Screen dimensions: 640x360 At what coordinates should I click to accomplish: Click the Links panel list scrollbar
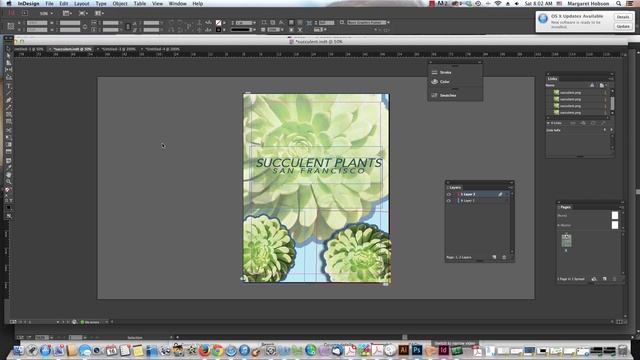pos(612,102)
